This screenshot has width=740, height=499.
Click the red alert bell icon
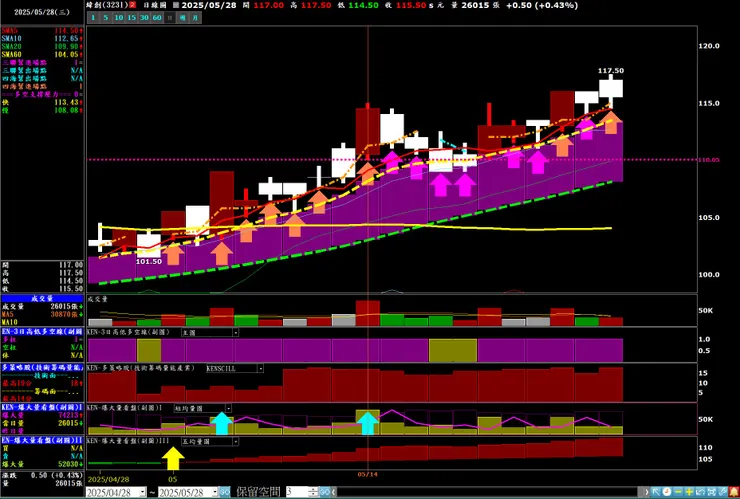tap(734, 492)
